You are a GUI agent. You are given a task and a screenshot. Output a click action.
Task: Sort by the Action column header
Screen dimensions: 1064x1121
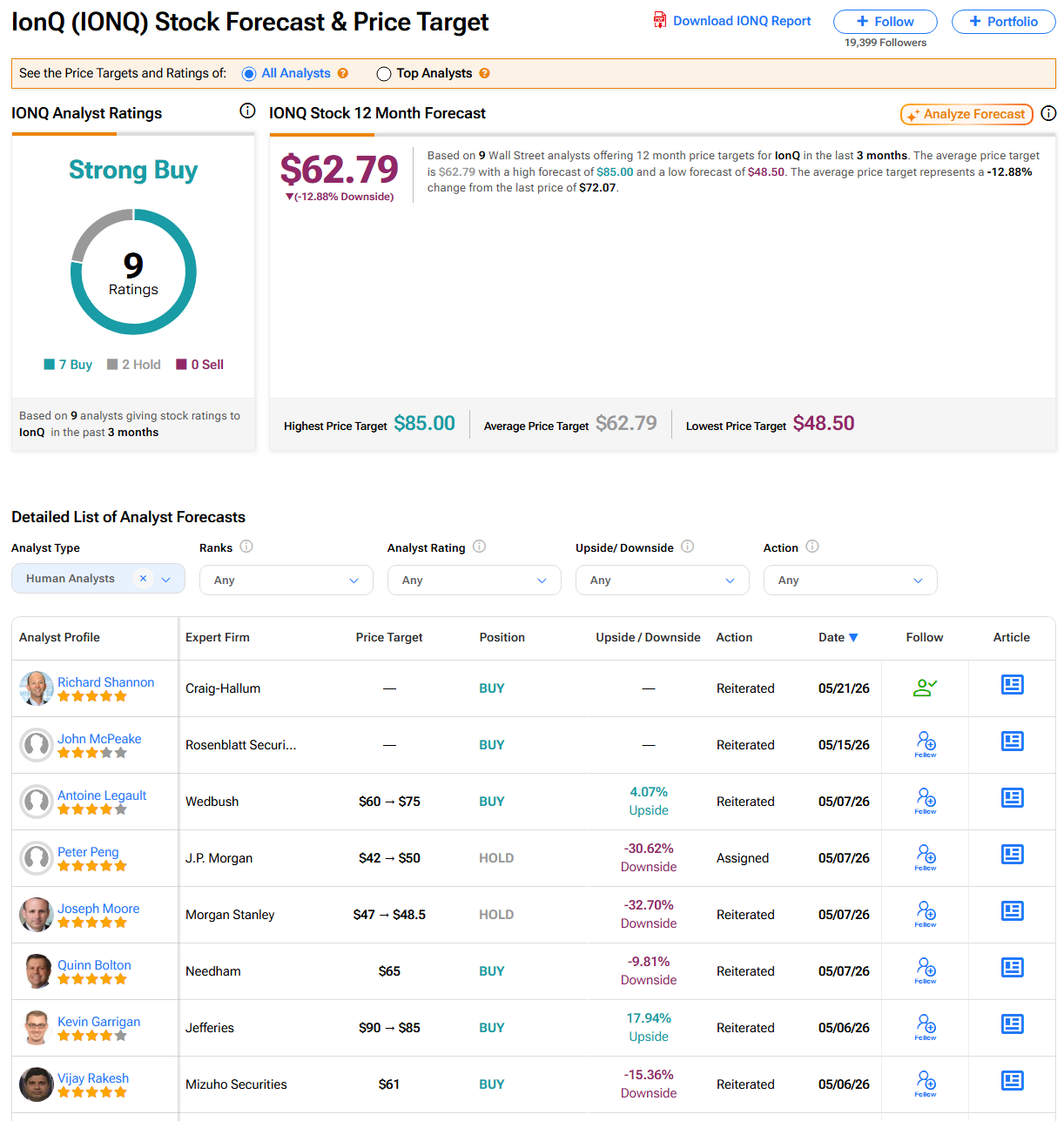click(x=734, y=637)
